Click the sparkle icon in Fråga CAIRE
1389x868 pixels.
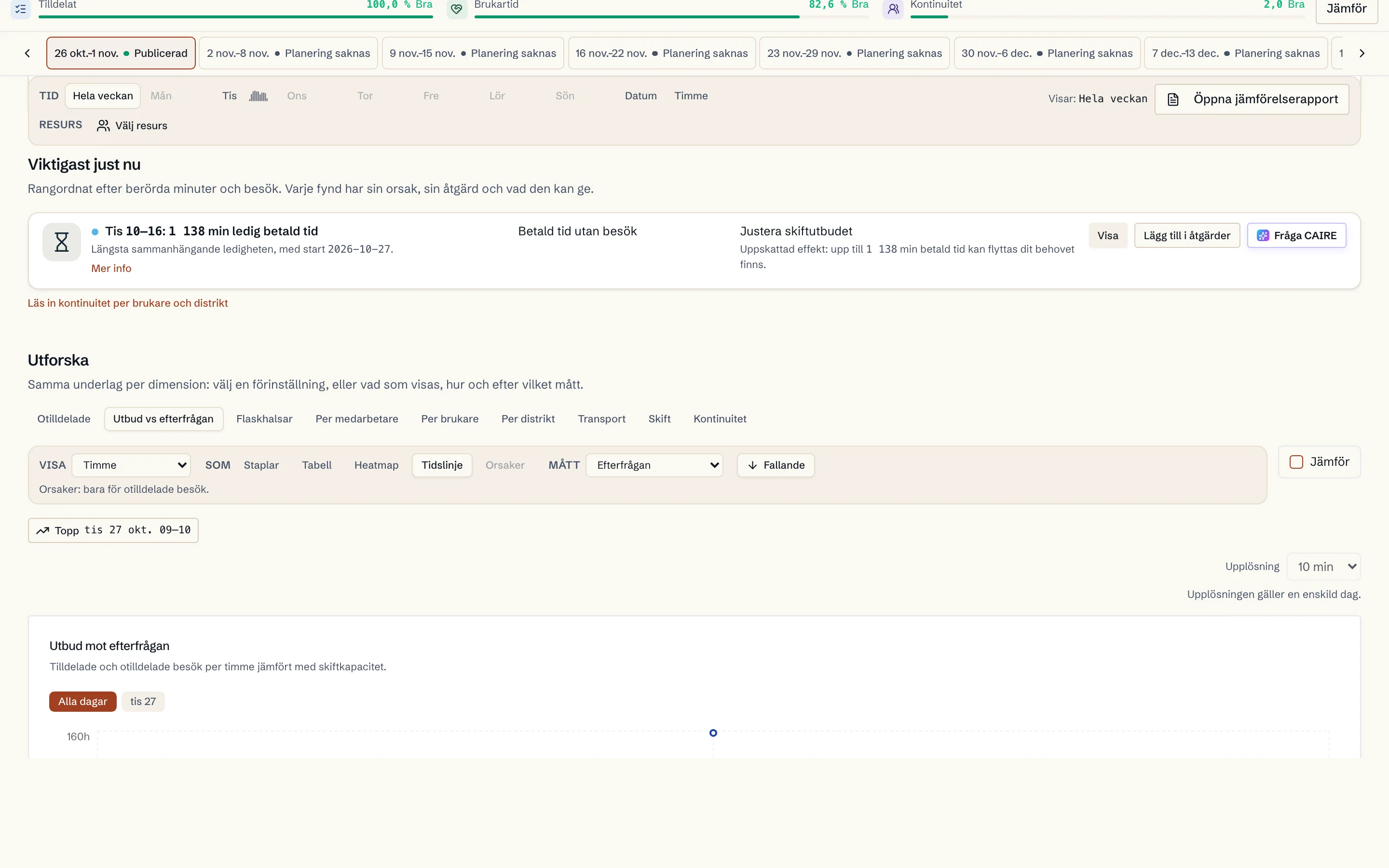tap(1263, 236)
